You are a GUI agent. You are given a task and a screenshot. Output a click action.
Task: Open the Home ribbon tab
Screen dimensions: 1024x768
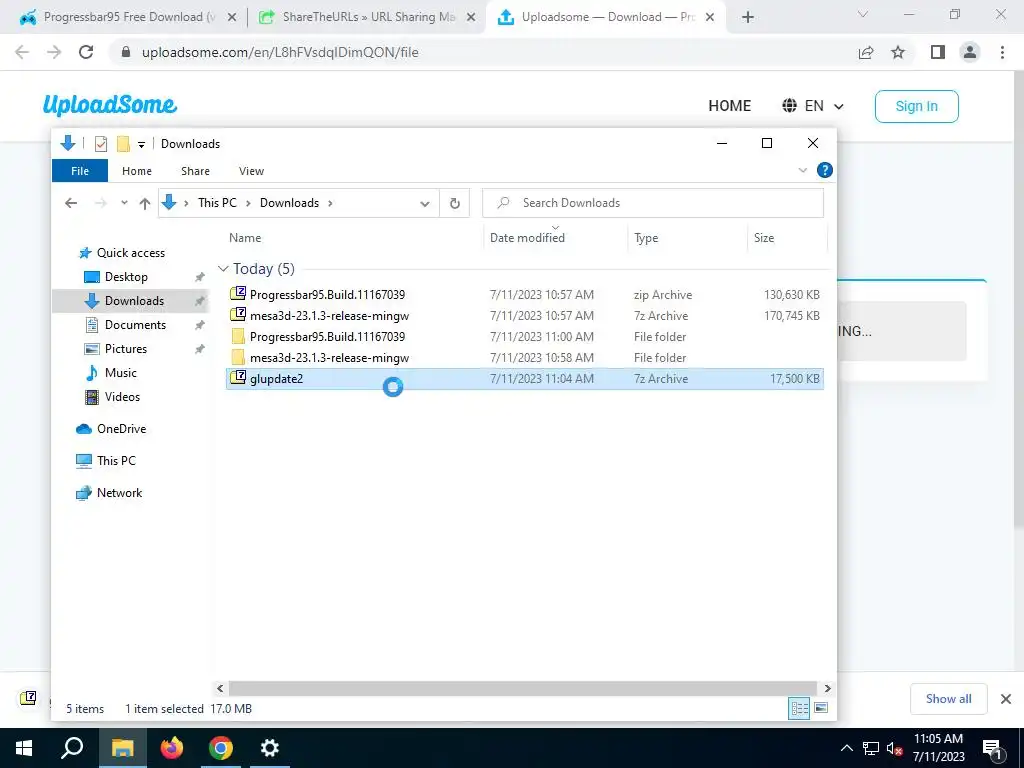136,171
